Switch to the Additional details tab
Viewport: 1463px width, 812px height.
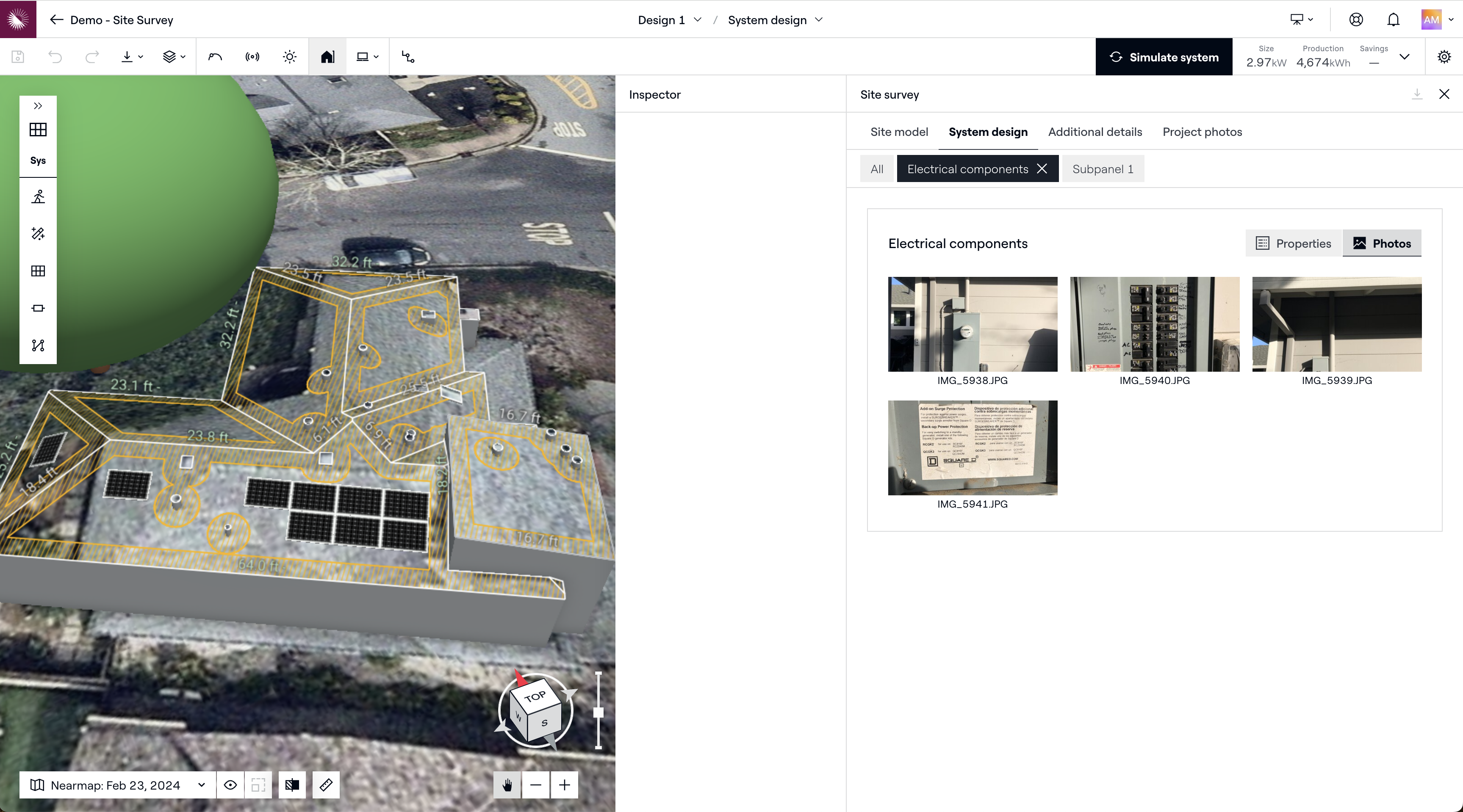pos(1094,132)
